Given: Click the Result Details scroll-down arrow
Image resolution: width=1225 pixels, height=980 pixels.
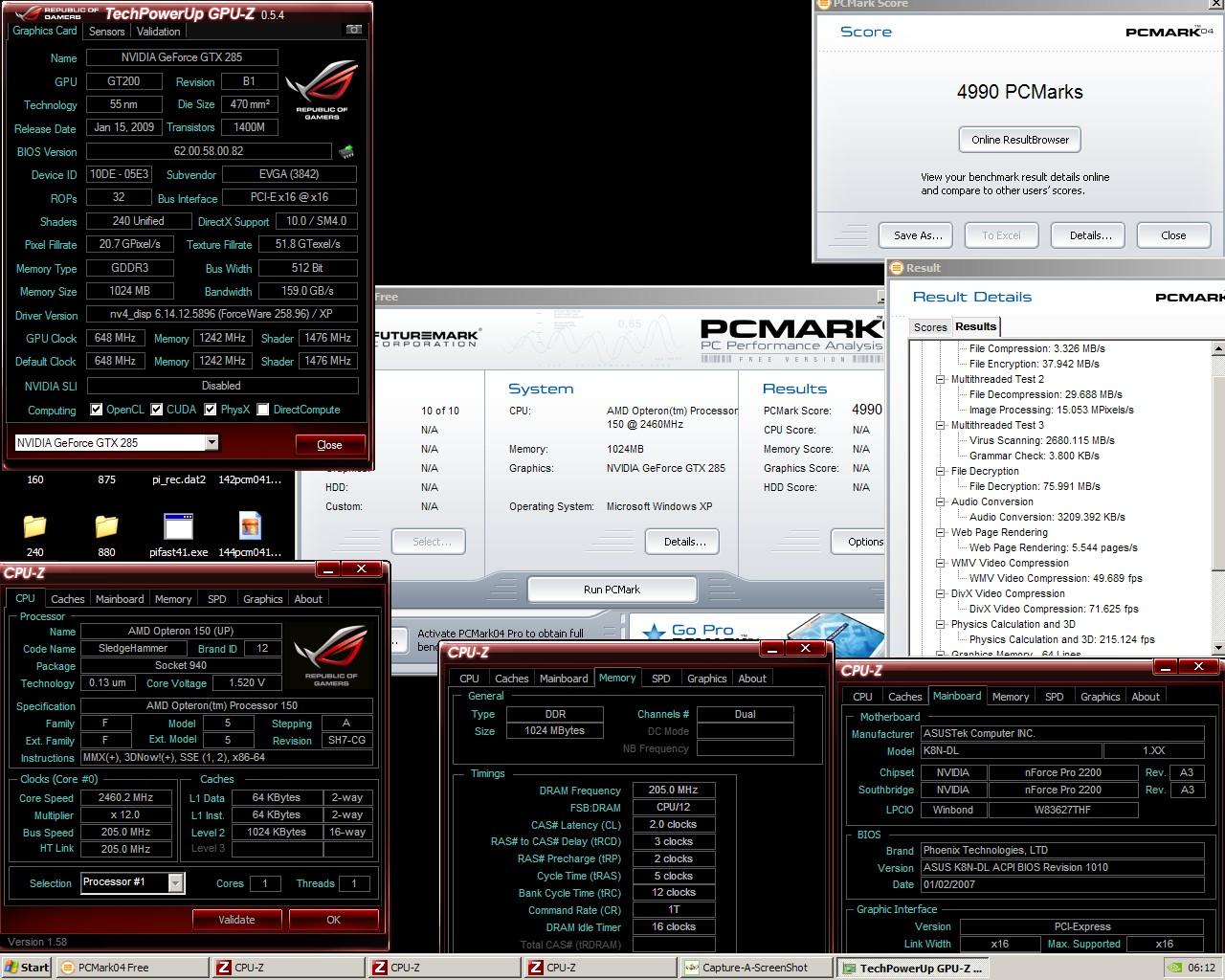Looking at the screenshot, I should tap(1218, 647).
